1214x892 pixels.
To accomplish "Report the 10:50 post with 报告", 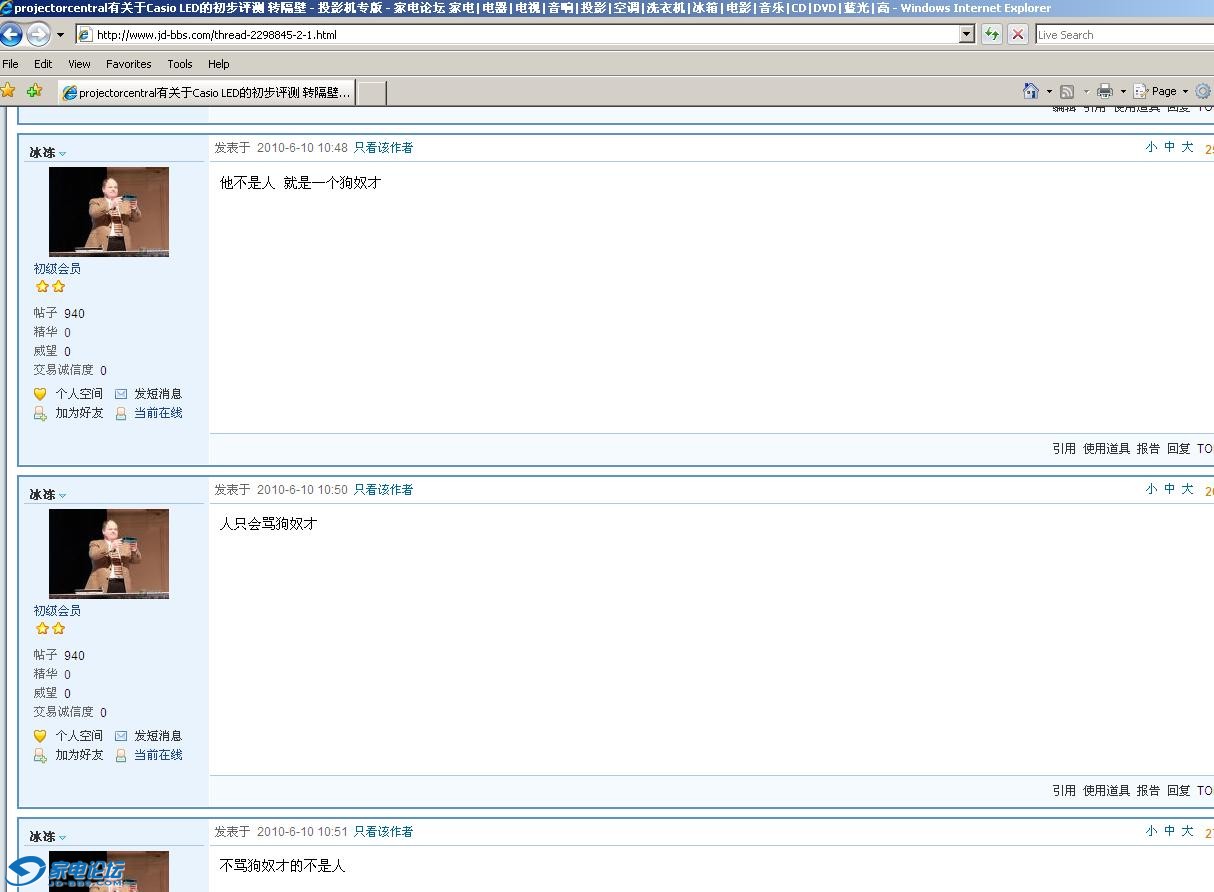I will click(x=1148, y=791).
